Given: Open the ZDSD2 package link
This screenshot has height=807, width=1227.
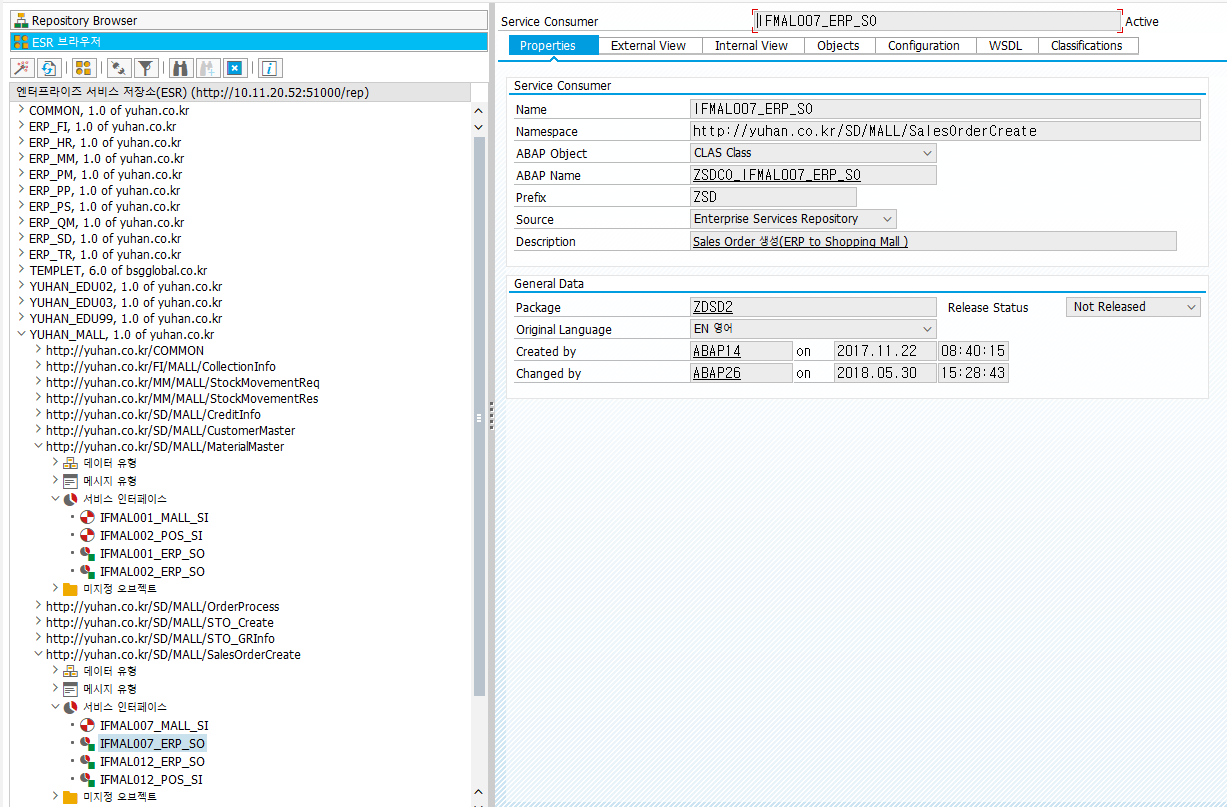Looking at the screenshot, I should pyautogui.click(x=713, y=307).
